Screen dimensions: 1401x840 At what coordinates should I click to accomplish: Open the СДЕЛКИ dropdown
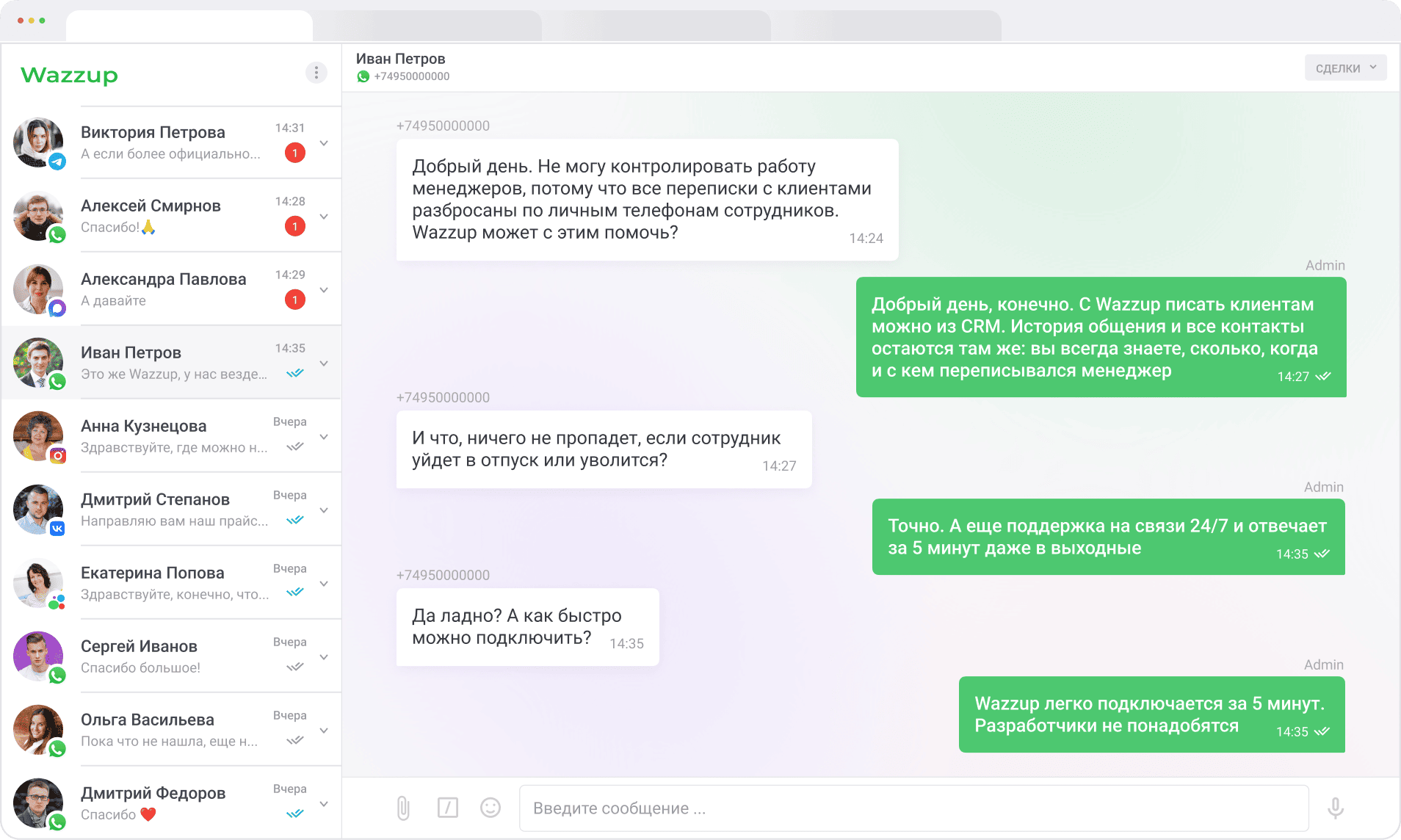(x=1344, y=68)
